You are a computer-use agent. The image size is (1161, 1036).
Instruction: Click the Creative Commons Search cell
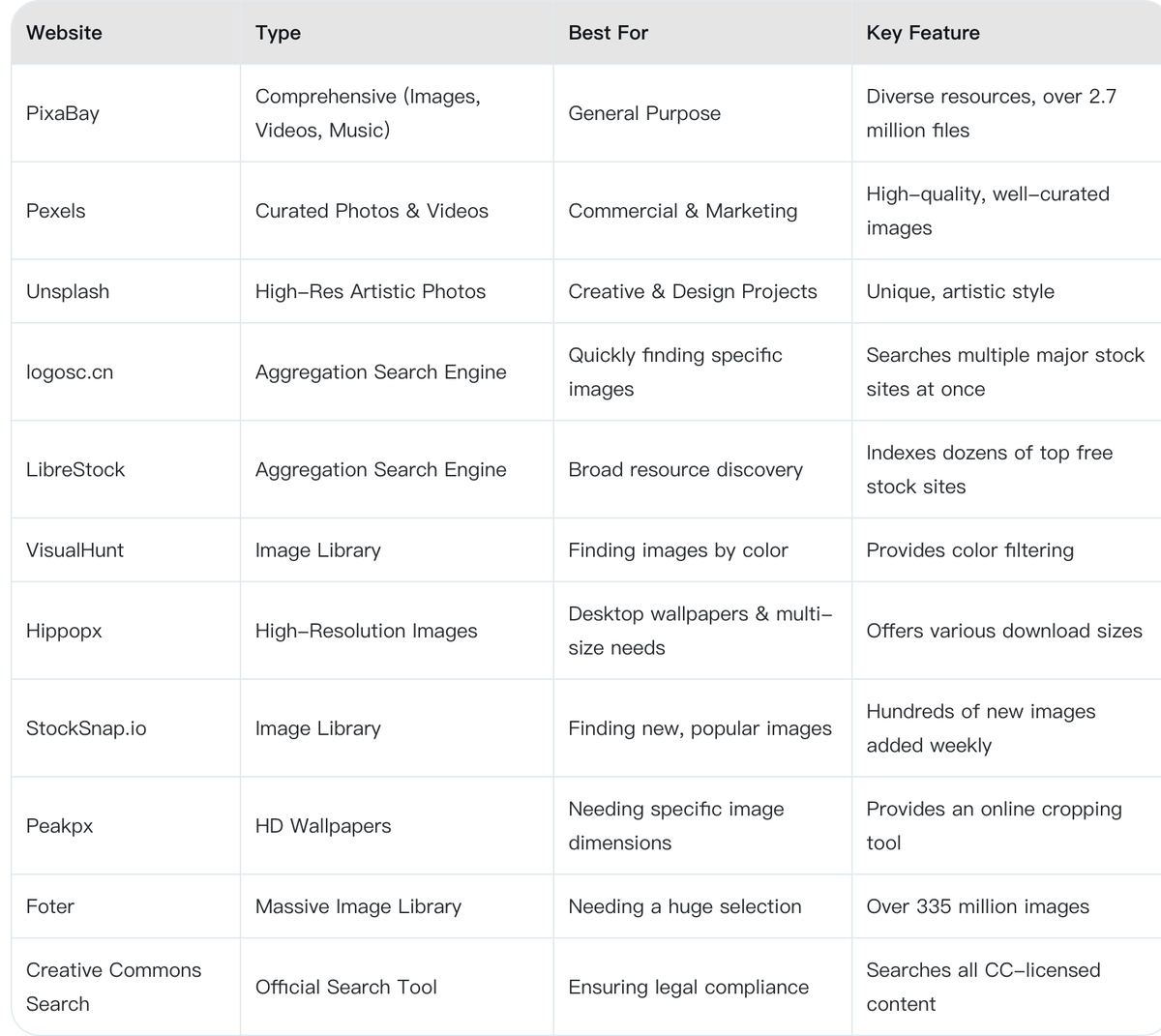click(113, 987)
